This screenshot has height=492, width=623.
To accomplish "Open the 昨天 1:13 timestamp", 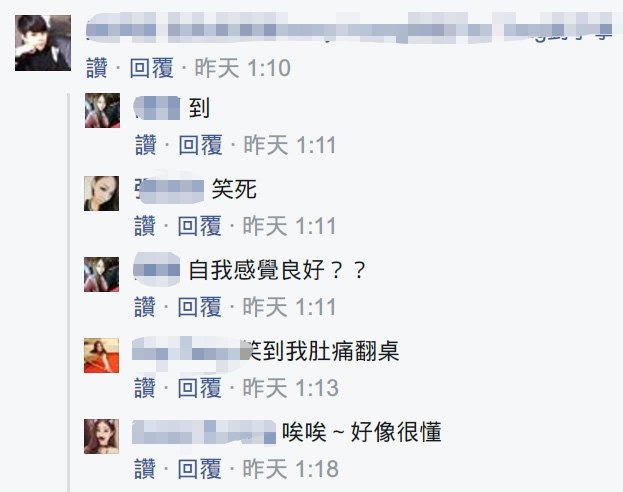I will (290, 388).
